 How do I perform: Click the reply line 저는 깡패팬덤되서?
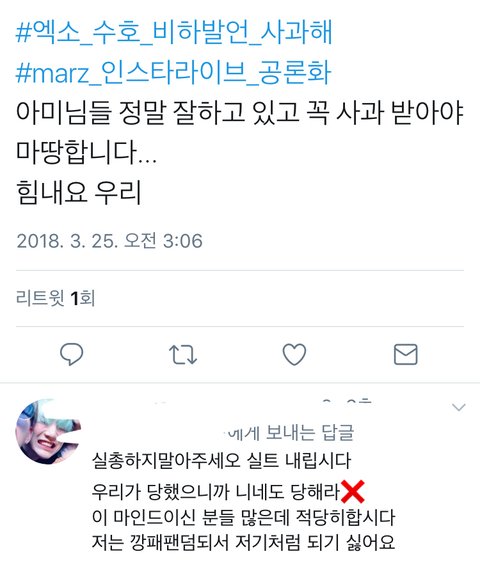243,542
